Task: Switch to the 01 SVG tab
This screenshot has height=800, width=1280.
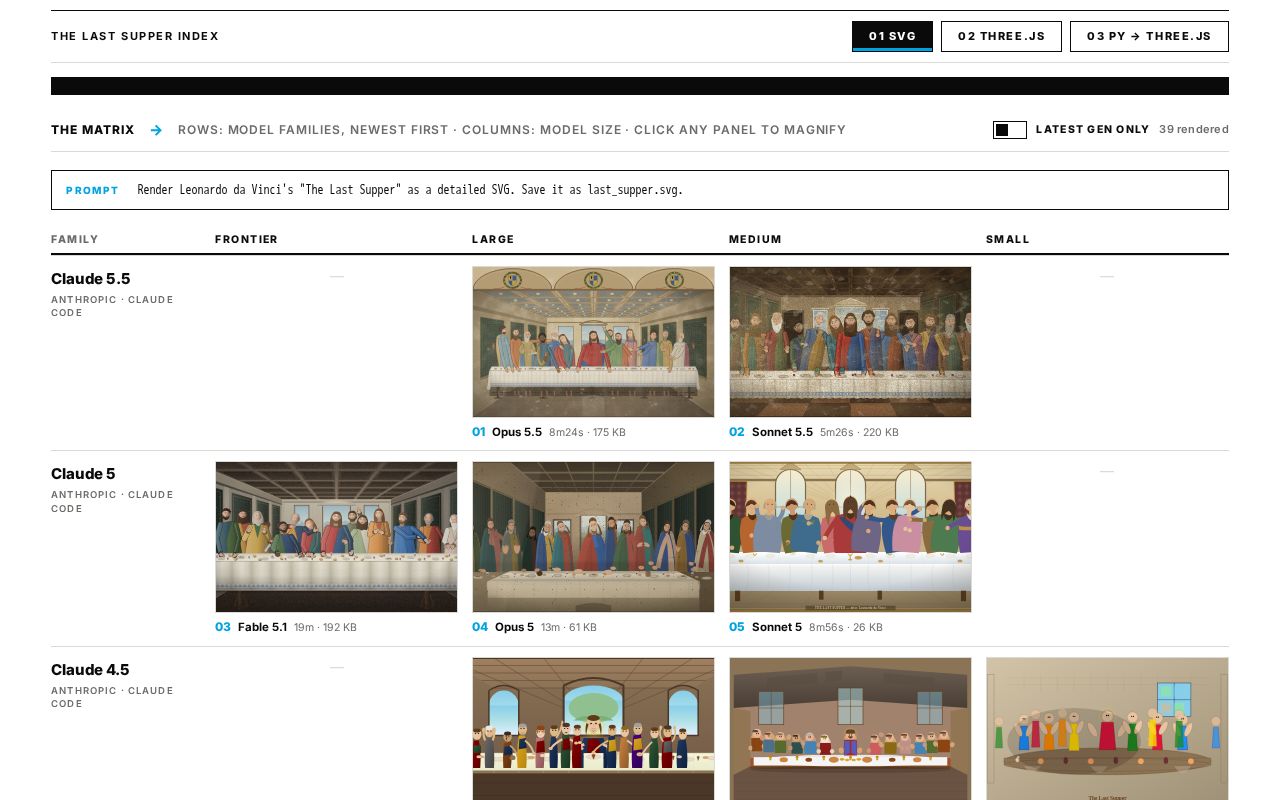Action: click(892, 36)
